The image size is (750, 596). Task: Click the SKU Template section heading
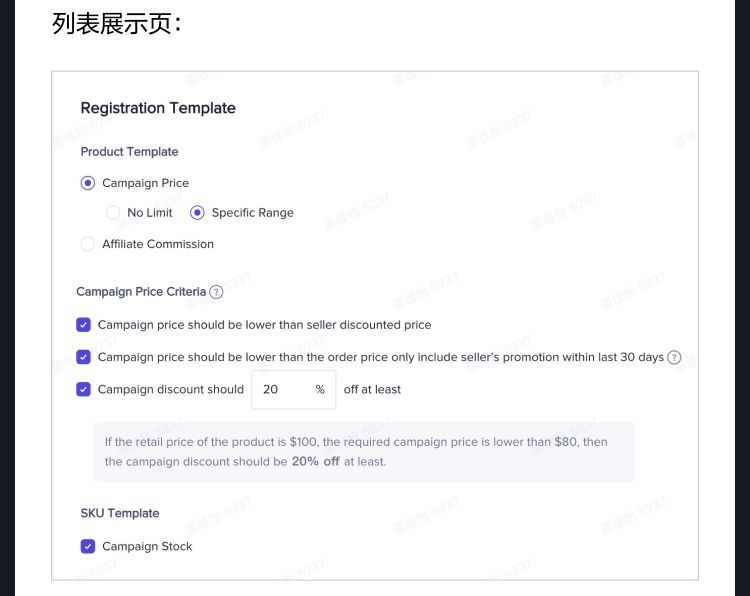click(120, 513)
